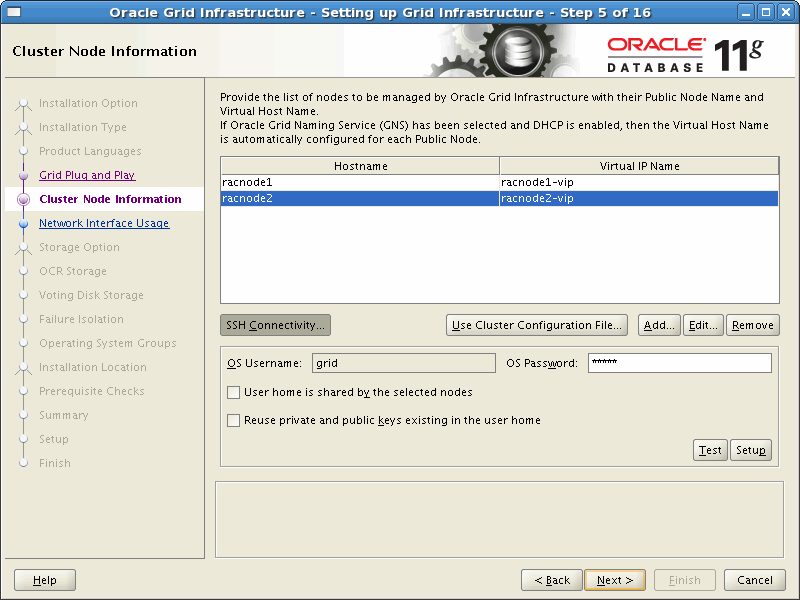Click into the OS Password field

point(680,363)
